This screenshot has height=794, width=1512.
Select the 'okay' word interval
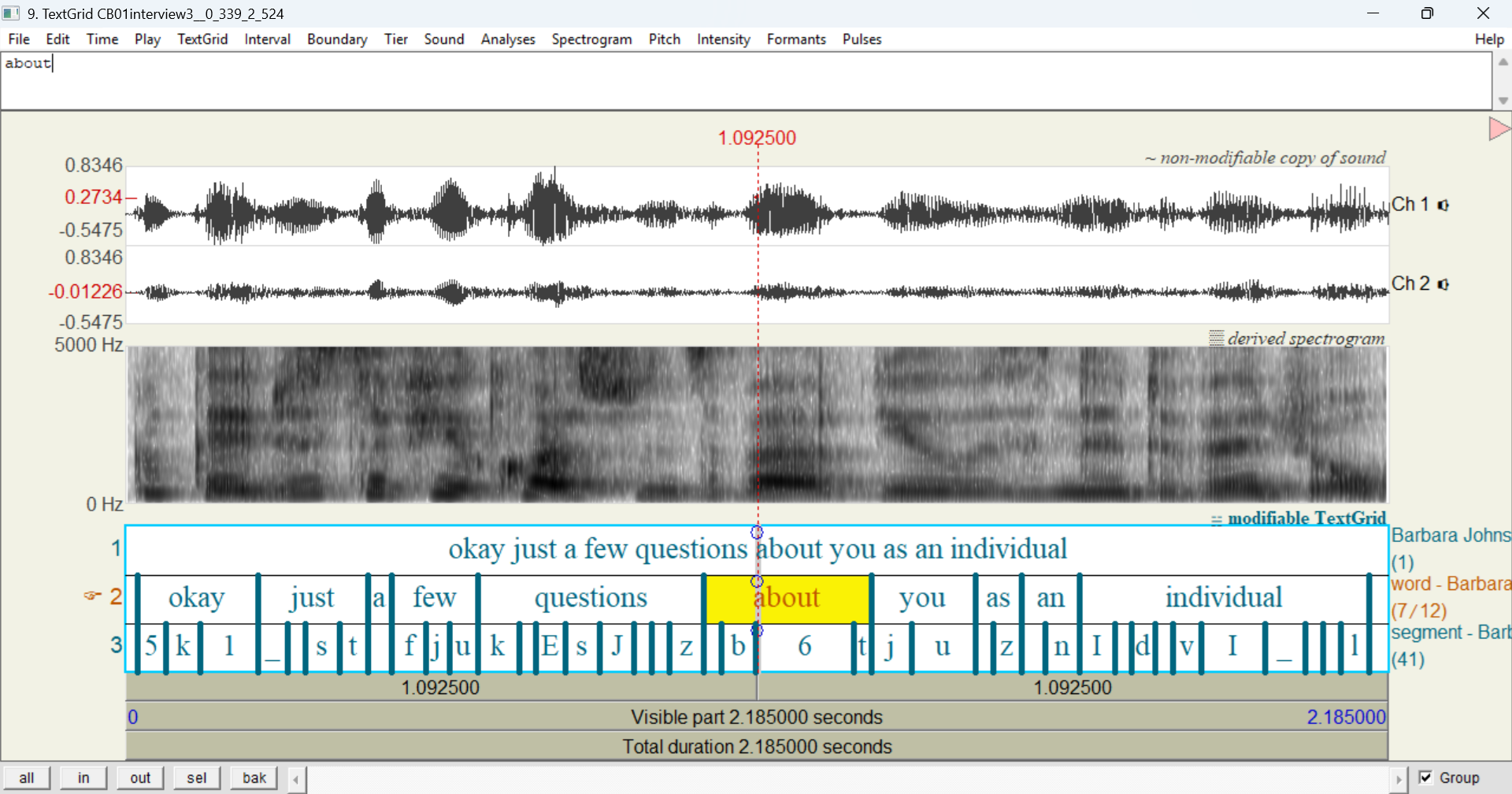197,599
